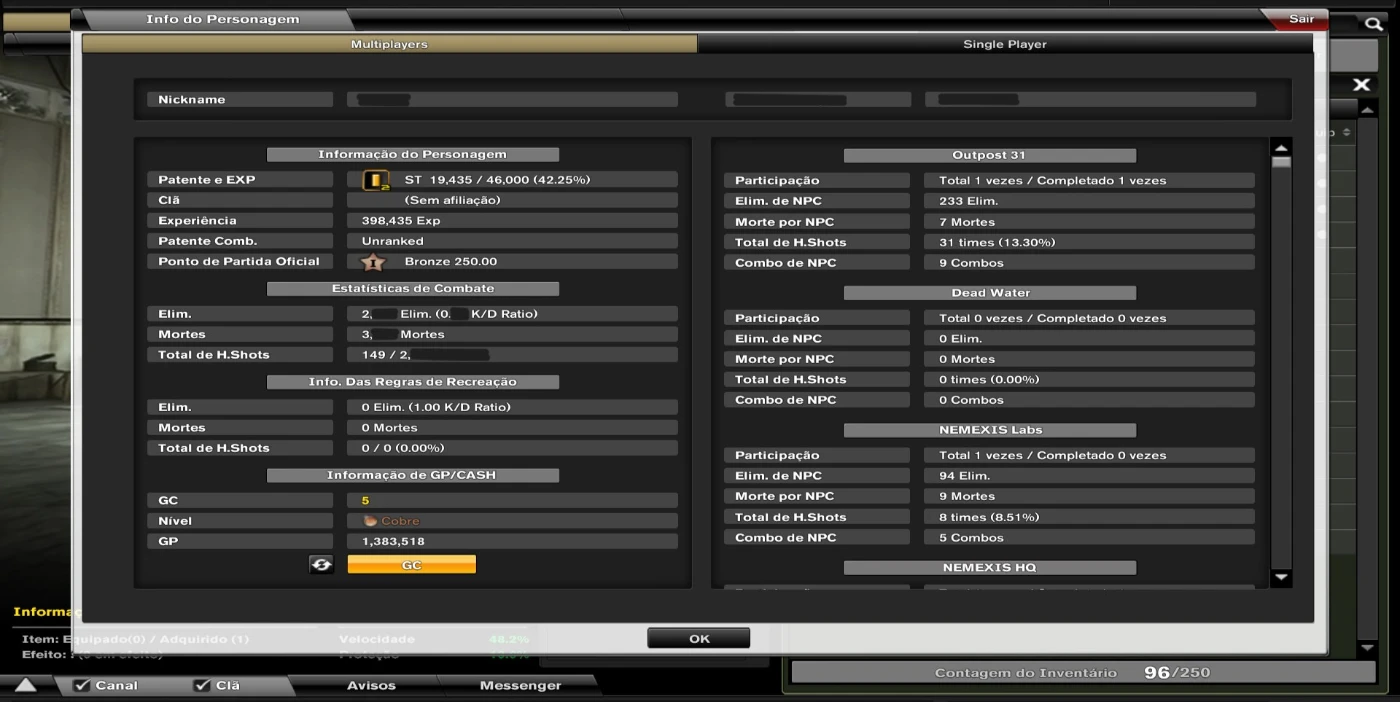Refresh GC info using the refresh icon
1400x702 pixels.
pos(320,564)
